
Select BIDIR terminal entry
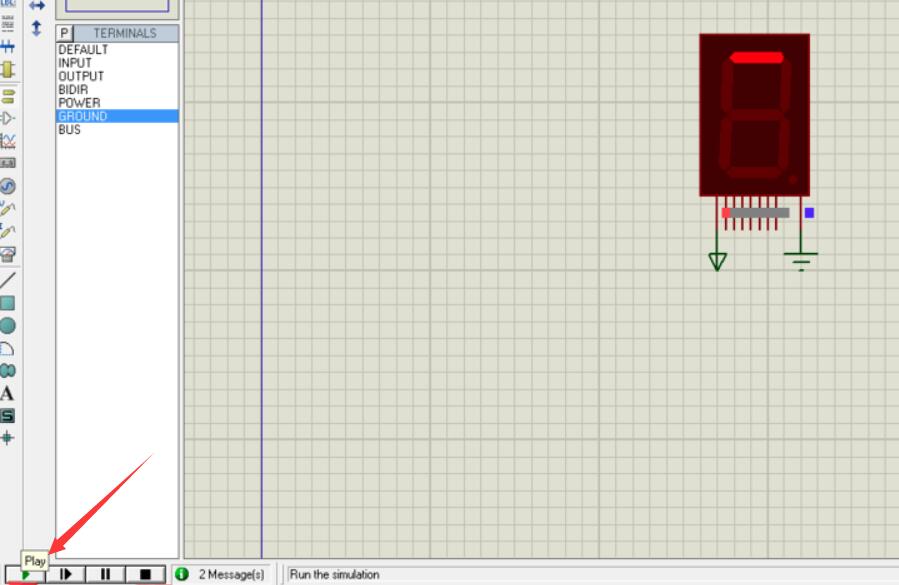click(73, 90)
